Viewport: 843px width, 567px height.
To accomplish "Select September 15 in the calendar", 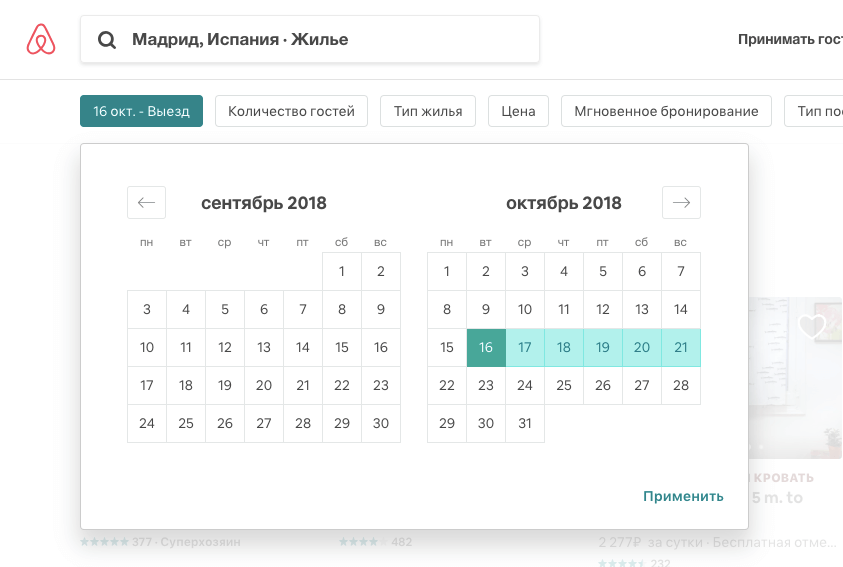I will [x=342, y=348].
